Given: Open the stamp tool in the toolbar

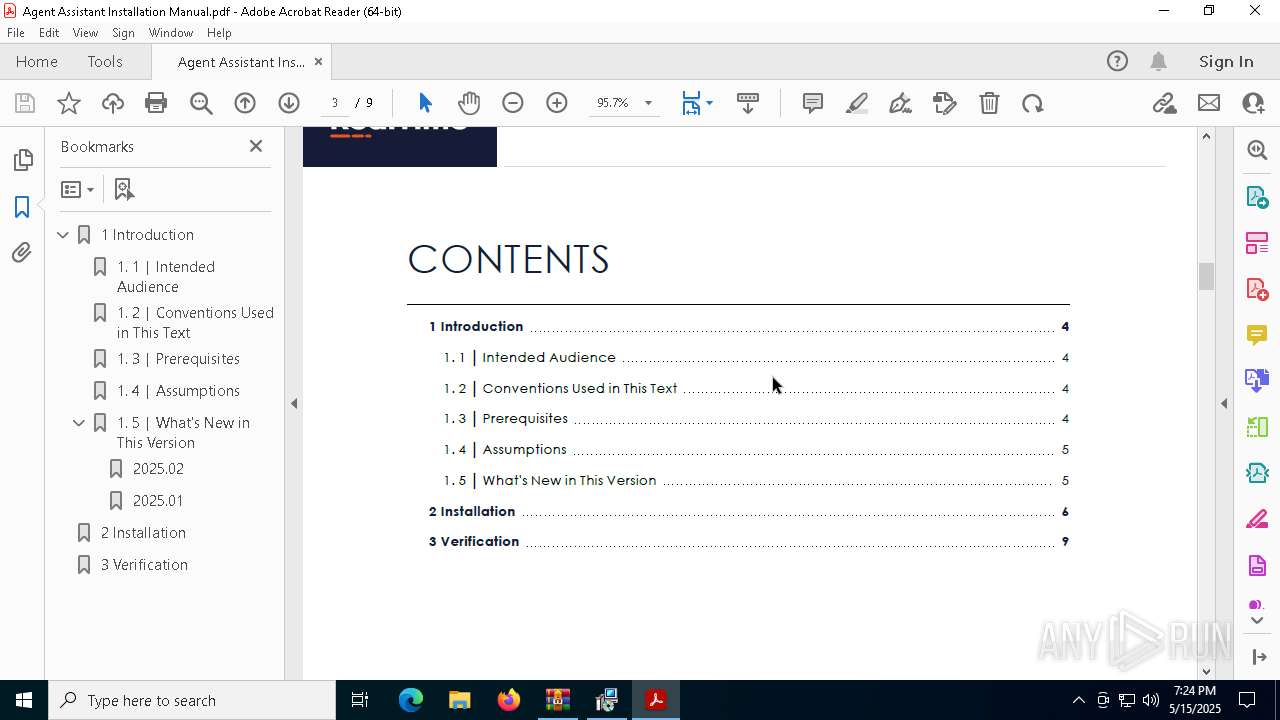Looking at the screenshot, I should (945, 103).
